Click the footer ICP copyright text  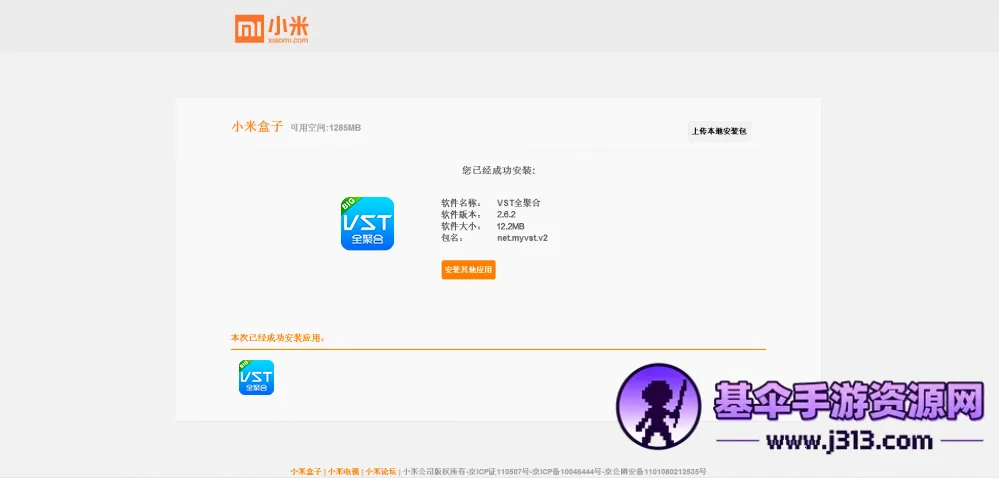[x=554, y=472]
